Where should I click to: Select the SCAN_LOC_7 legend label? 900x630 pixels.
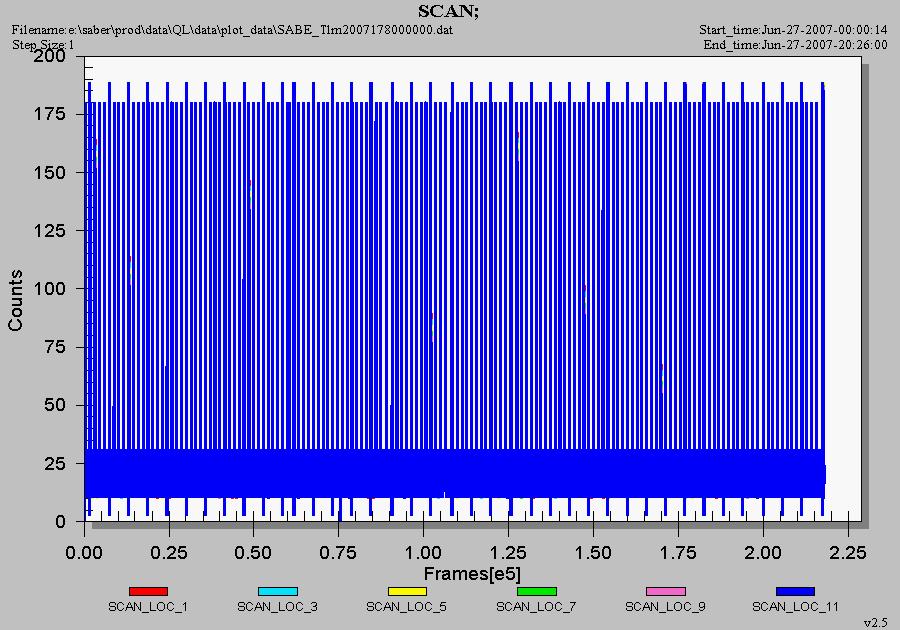(536, 606)
